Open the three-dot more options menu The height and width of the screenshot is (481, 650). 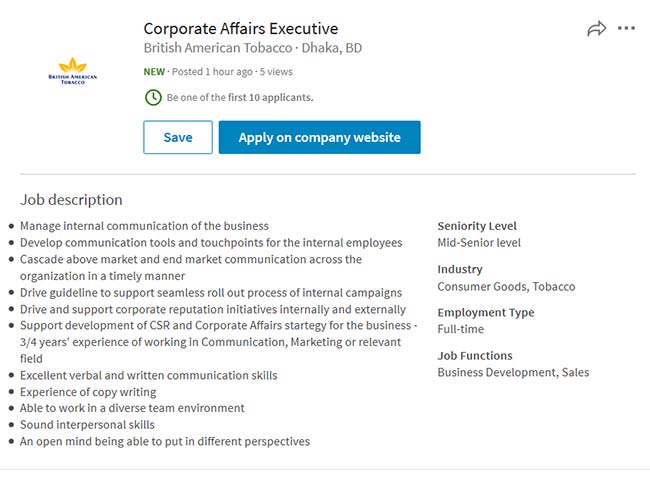tap(626, 28)
